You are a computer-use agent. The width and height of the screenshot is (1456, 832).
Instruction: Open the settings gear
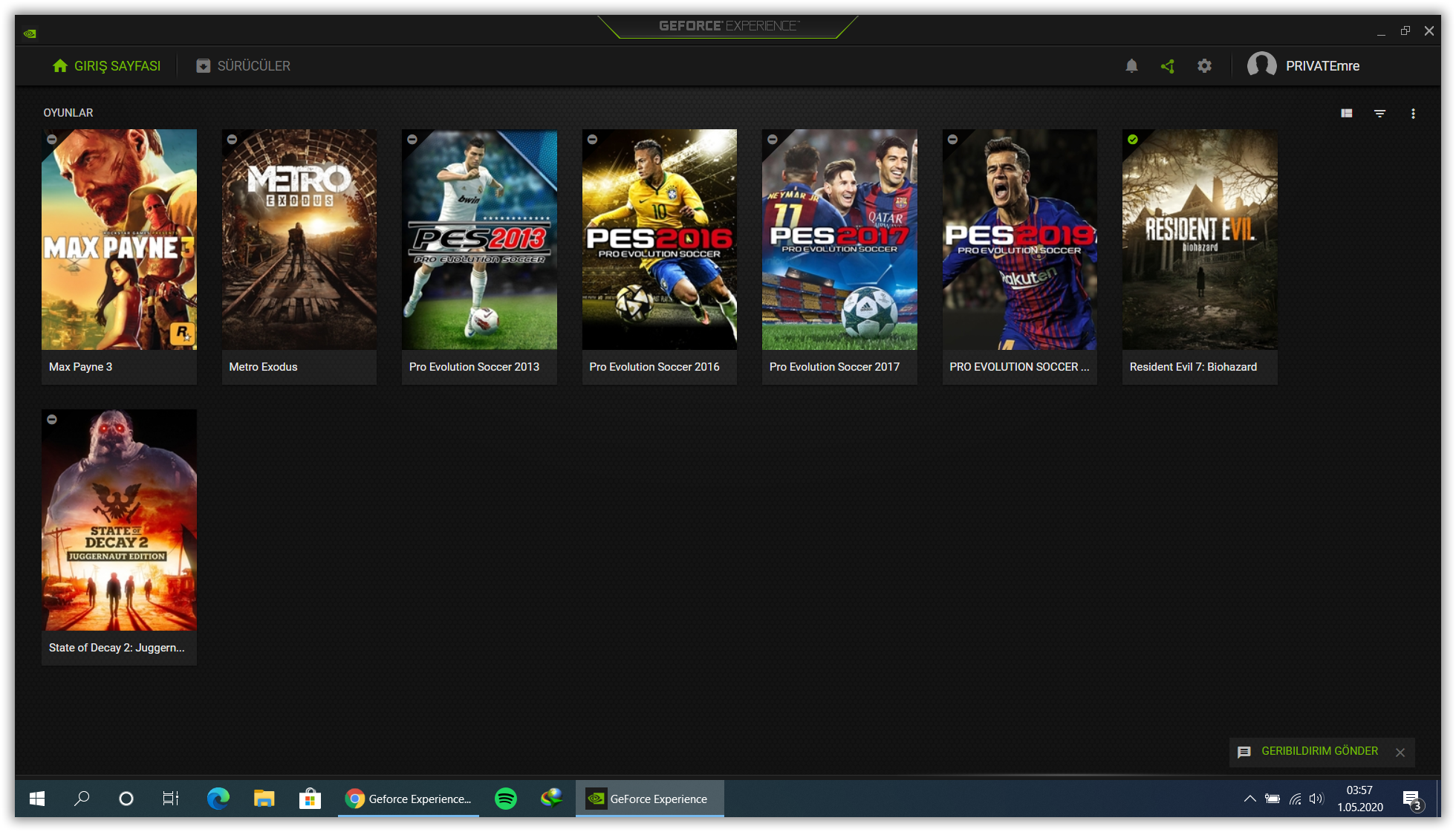pos(1204,66)
